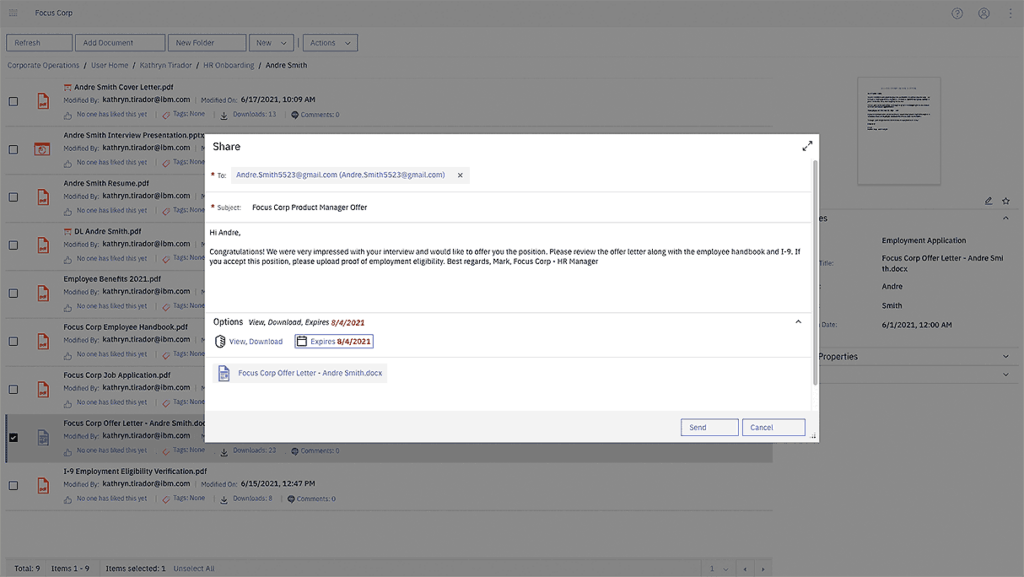Cancel the Share dialog
This screenshot has height=577, width=1024.
773,428
